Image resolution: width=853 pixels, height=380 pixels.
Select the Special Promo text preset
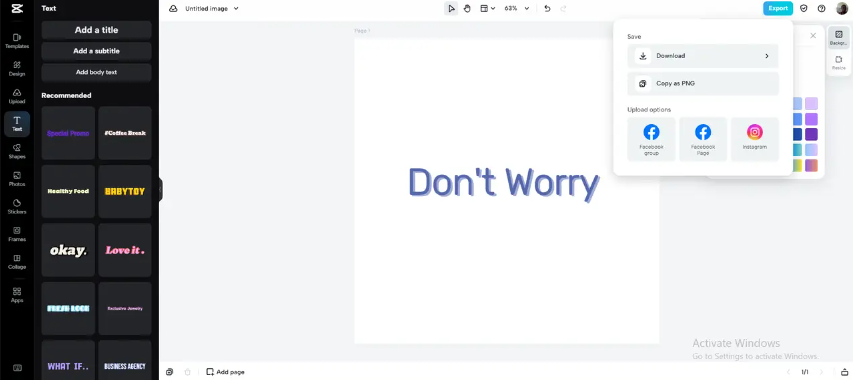click(x=68, y=133)
